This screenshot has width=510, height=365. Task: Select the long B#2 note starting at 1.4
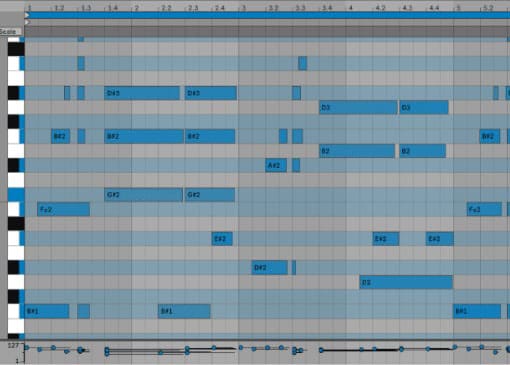click(144, 136)
